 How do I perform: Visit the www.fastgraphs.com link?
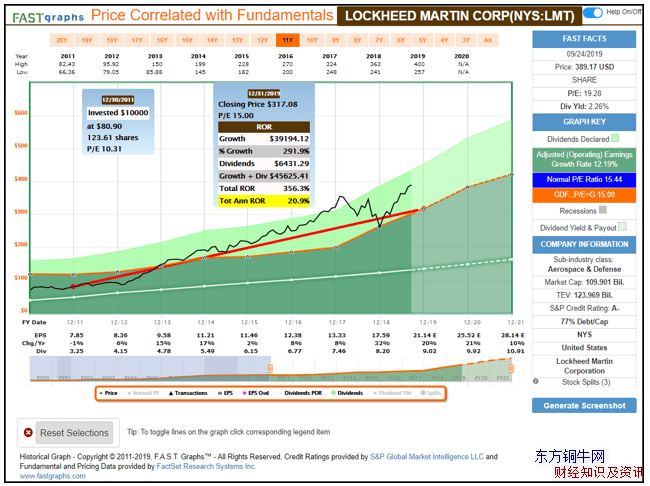coord(53,476)
